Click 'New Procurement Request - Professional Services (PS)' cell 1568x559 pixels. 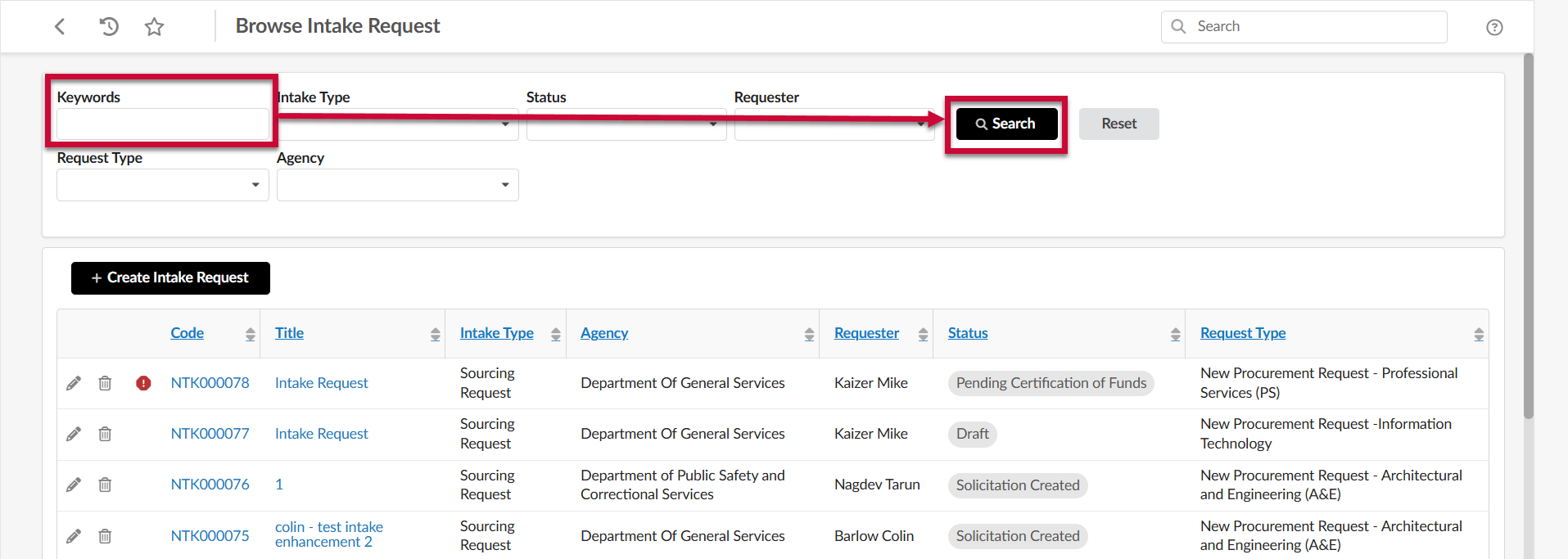[1329, 383]
